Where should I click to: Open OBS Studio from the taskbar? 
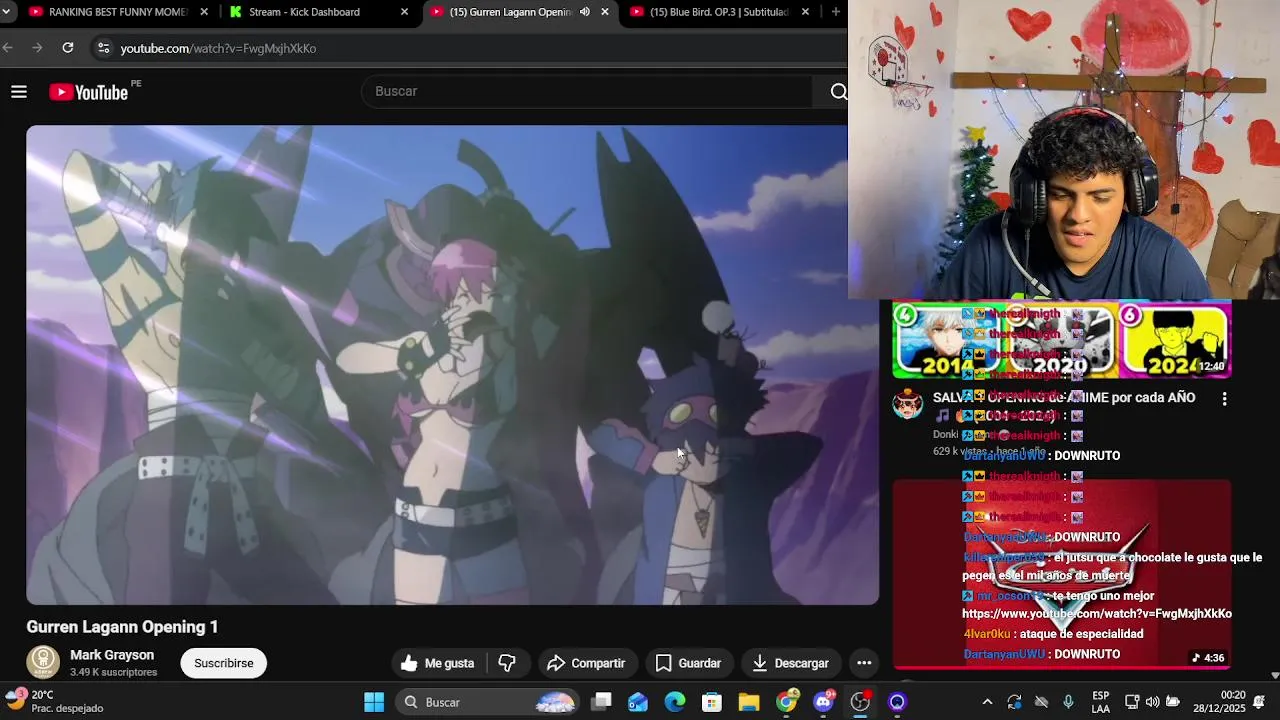(x=860, y=702)
